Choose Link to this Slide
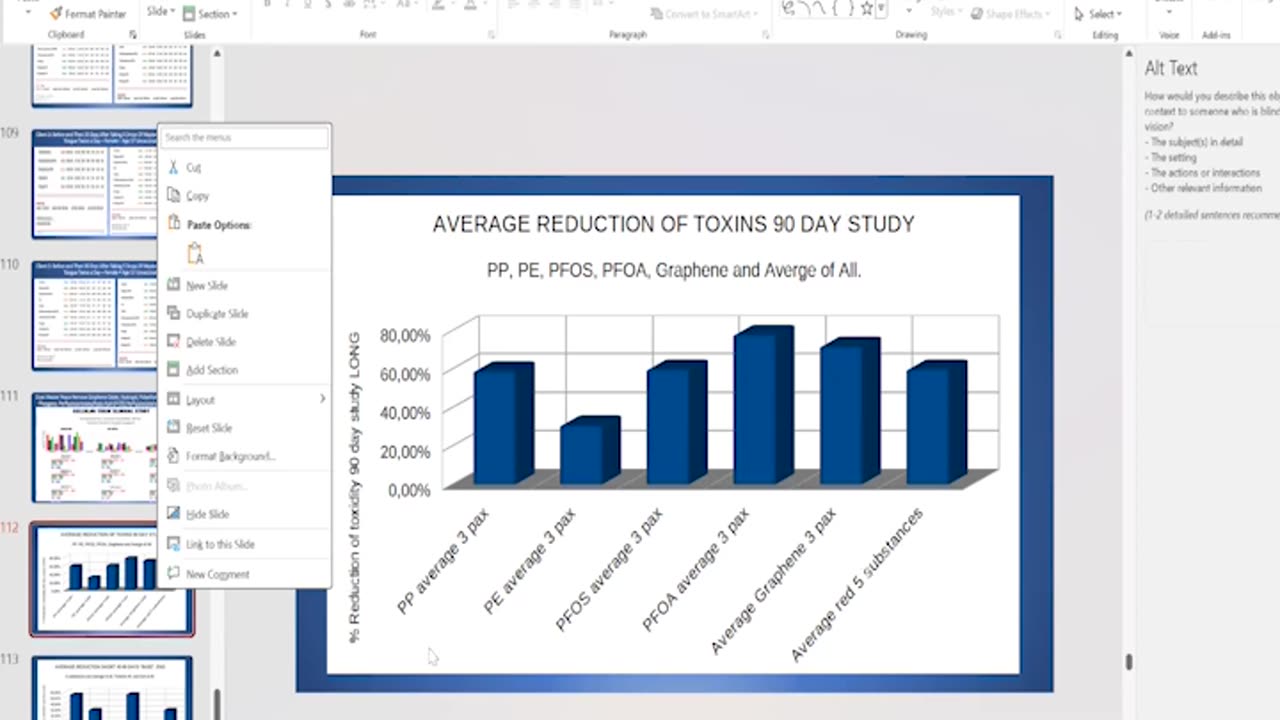This screenshot has width=1280, height=720. [x=244, y=544]
